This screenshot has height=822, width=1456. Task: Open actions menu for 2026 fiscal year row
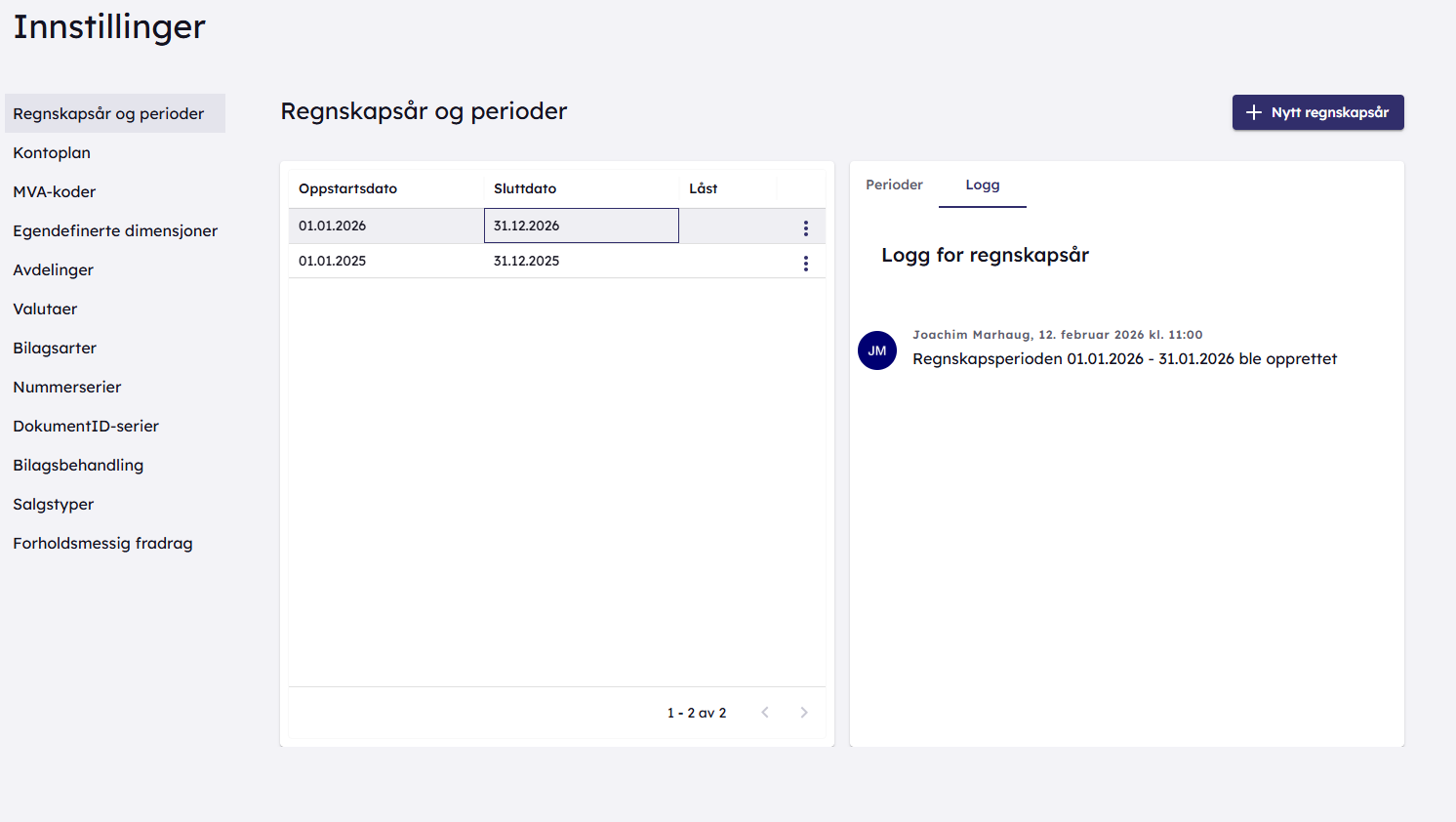[805, 227]
